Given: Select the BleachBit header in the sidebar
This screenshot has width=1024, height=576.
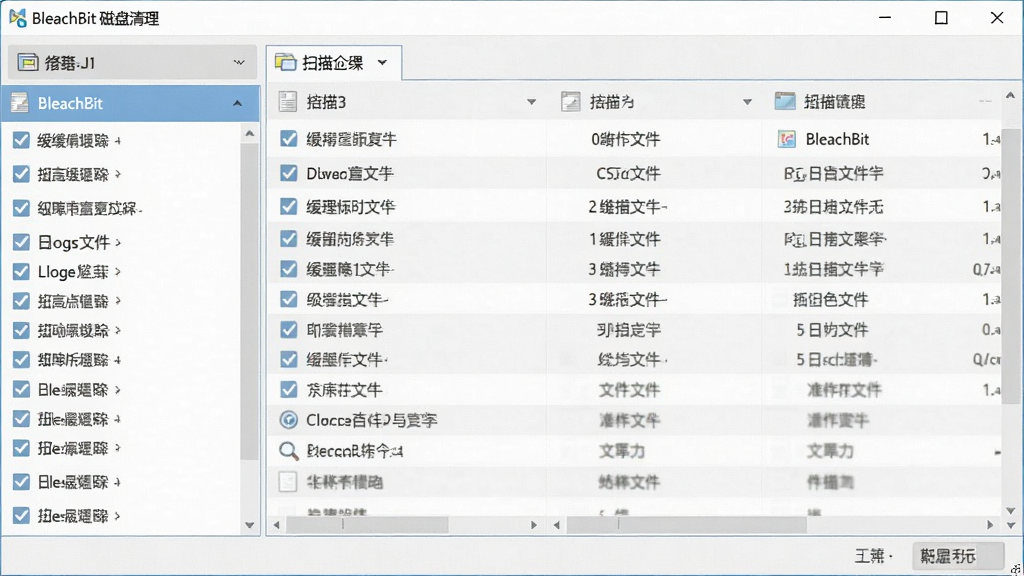Looking at the screenshot, I should coord(131,103).
